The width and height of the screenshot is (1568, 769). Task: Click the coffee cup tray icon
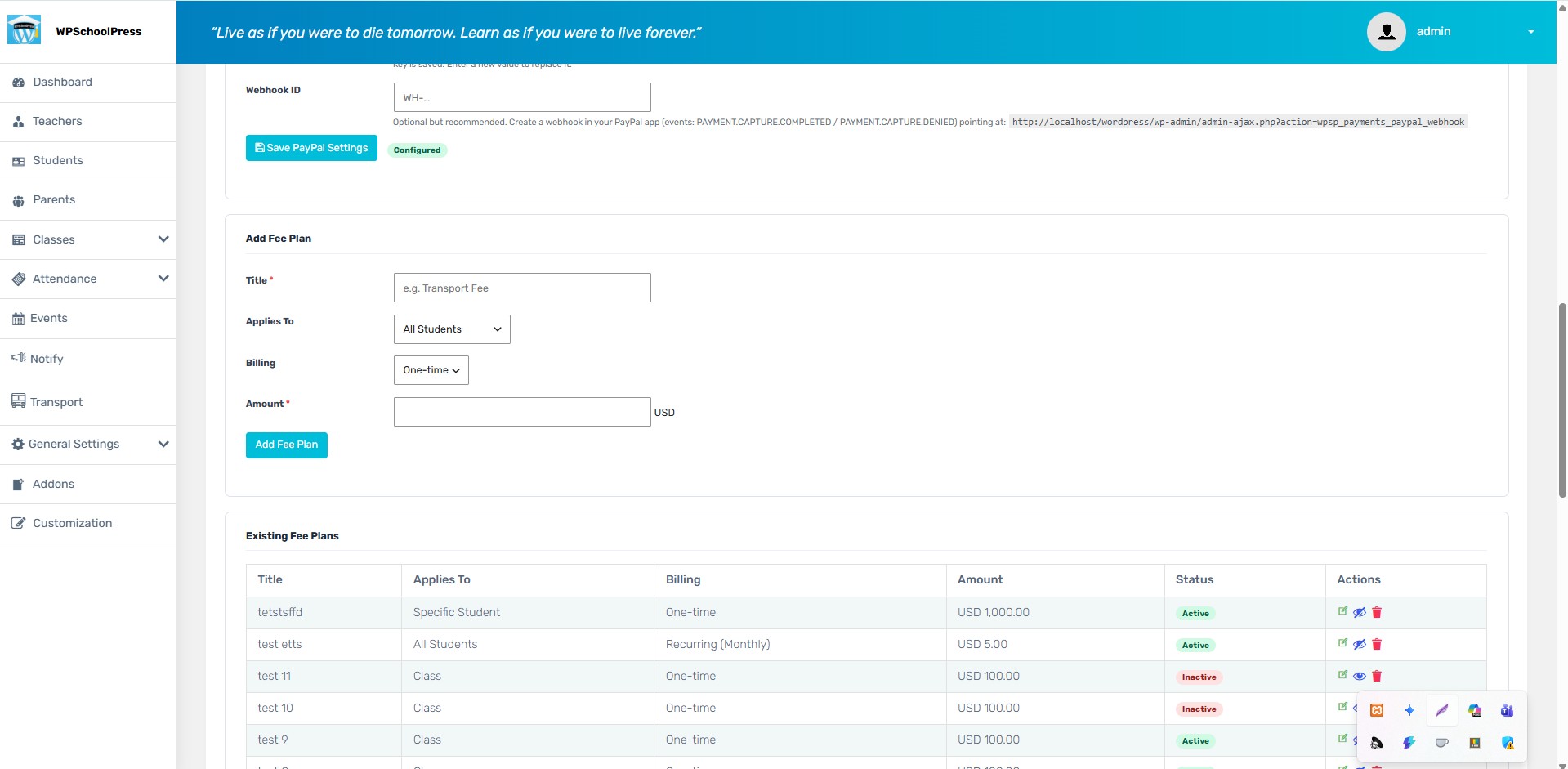click(x=1442, y=743)
